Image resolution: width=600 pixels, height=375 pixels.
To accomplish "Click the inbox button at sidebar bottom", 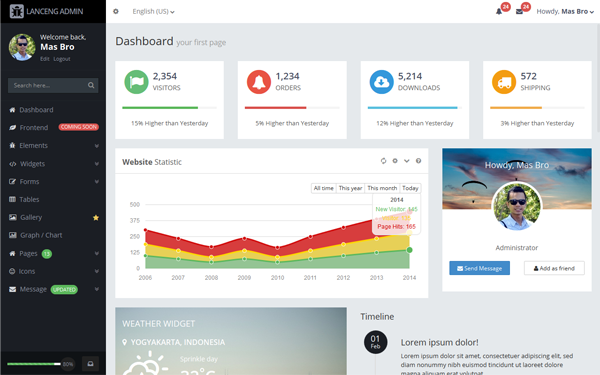I will (x=90, y=364).
